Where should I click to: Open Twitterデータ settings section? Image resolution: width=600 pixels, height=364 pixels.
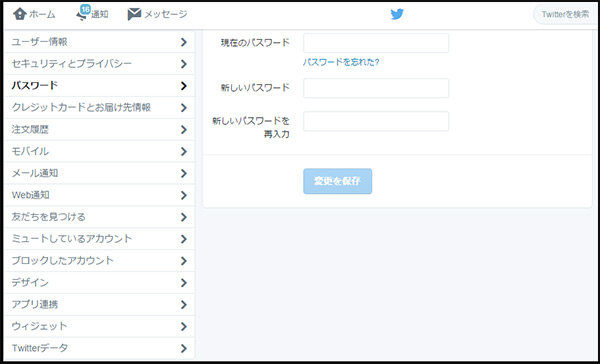click(x=99, y=348)
